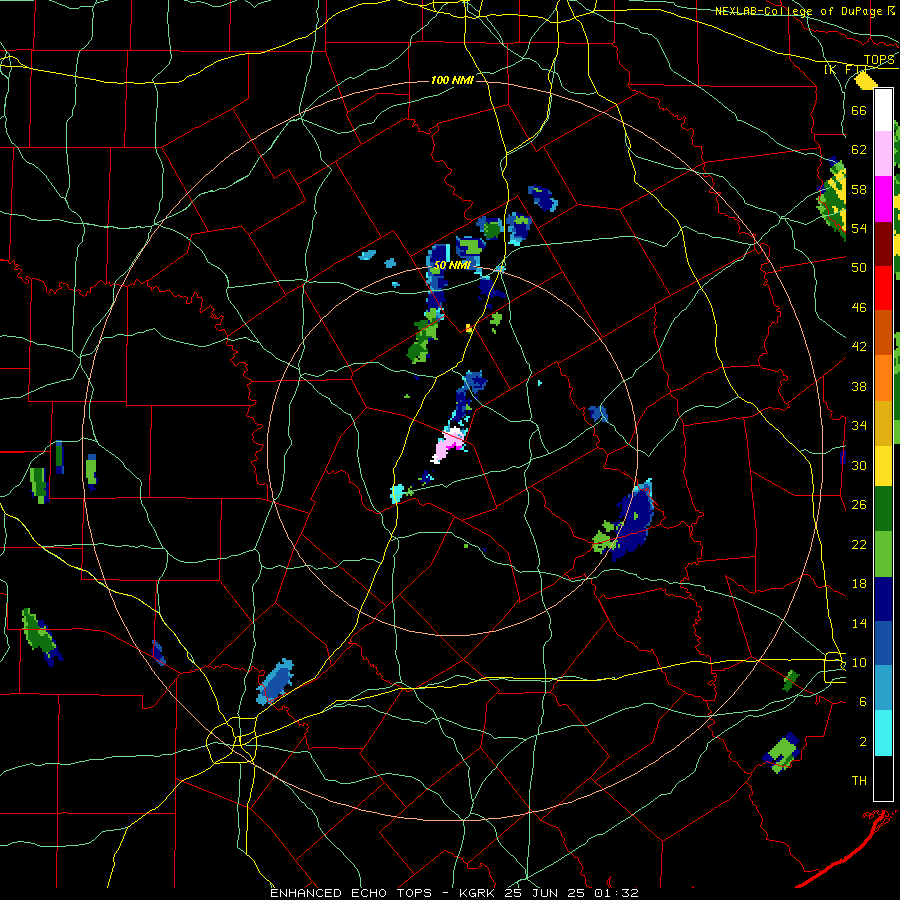The image size is (900, 900).
Task: Select the dark green legend swatch near 26
Action: coord(883,509)
